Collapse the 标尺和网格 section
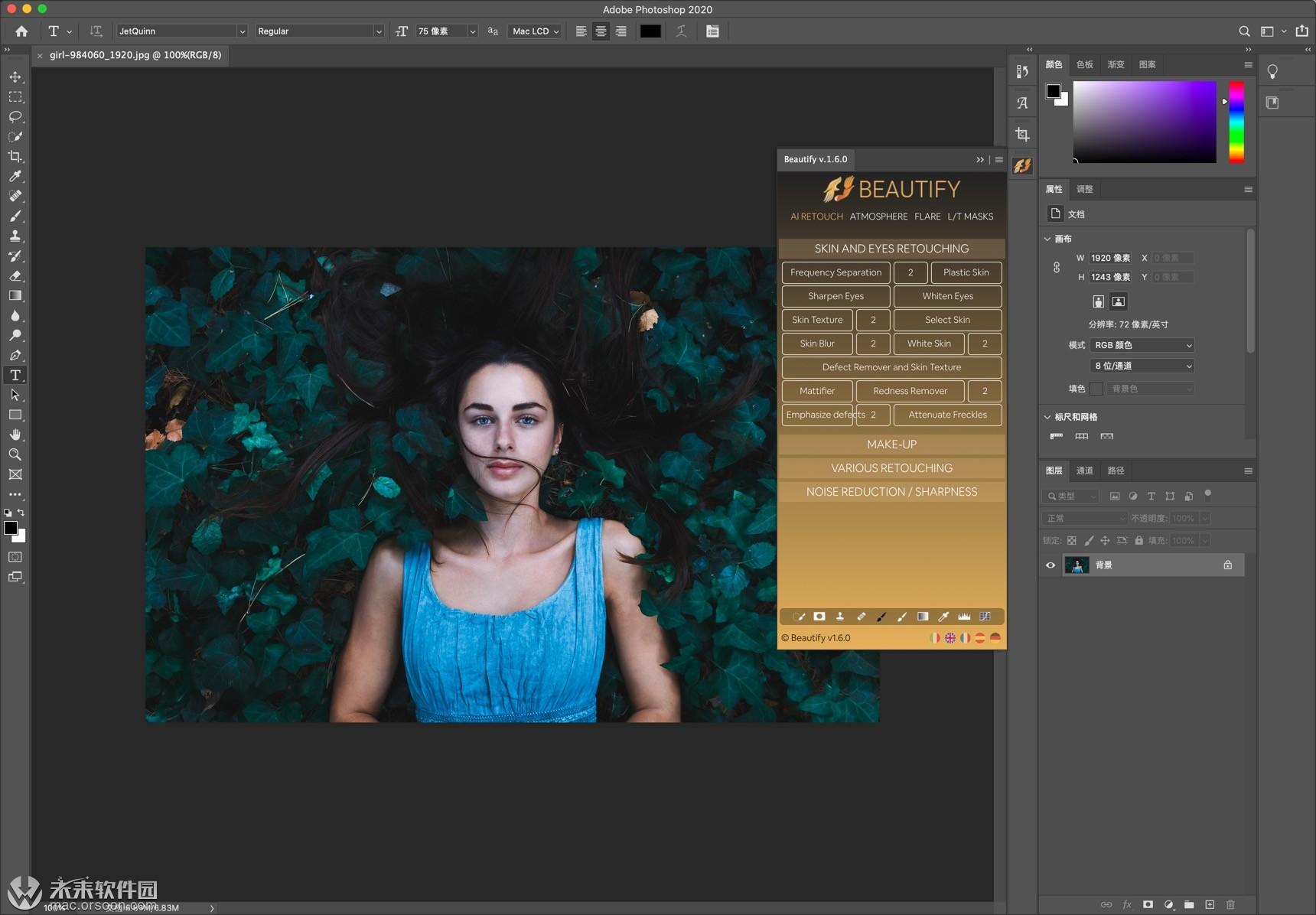This screenshot has width=1316, height=915. tap(1047, 417)
